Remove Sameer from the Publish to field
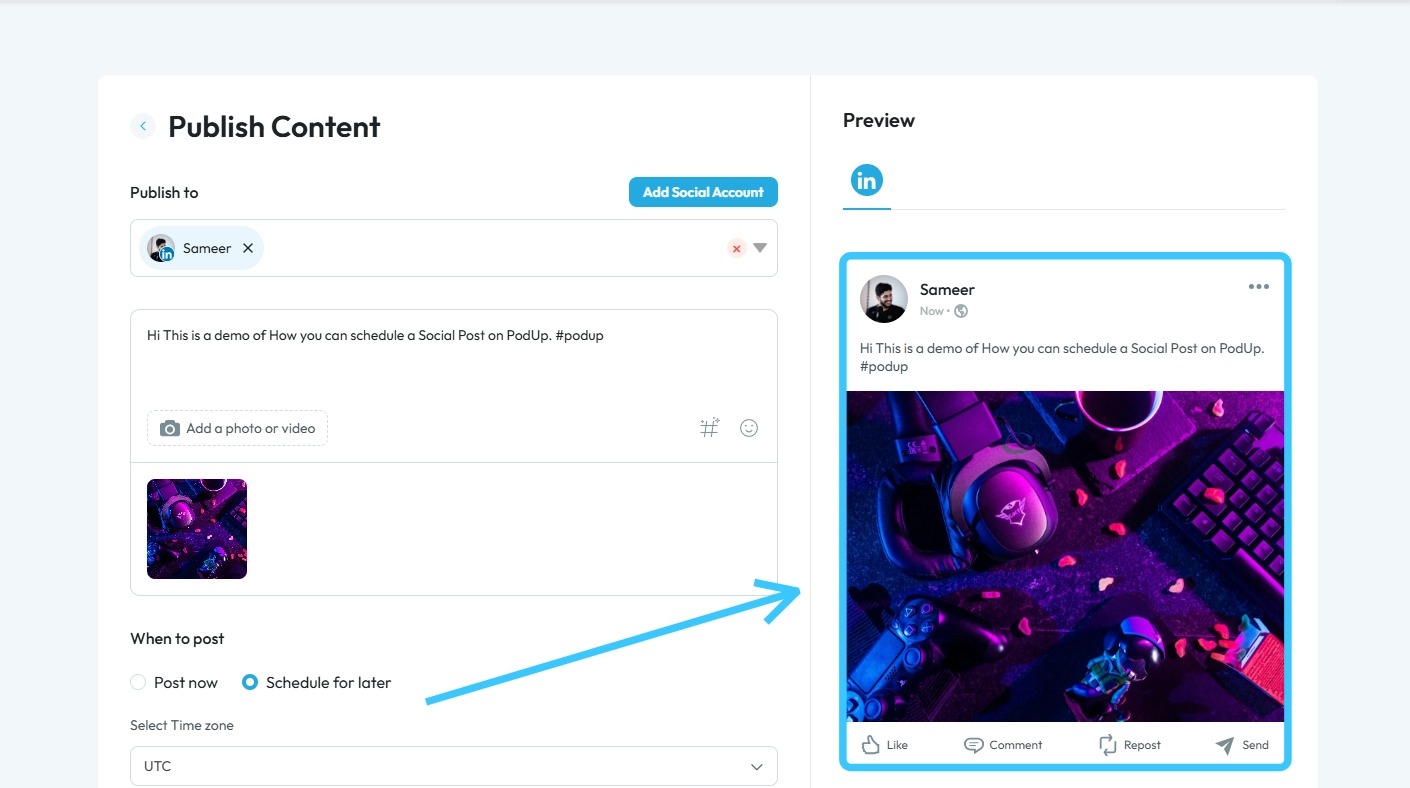This screenshot has width=1410, height=788. coord(248,248)
